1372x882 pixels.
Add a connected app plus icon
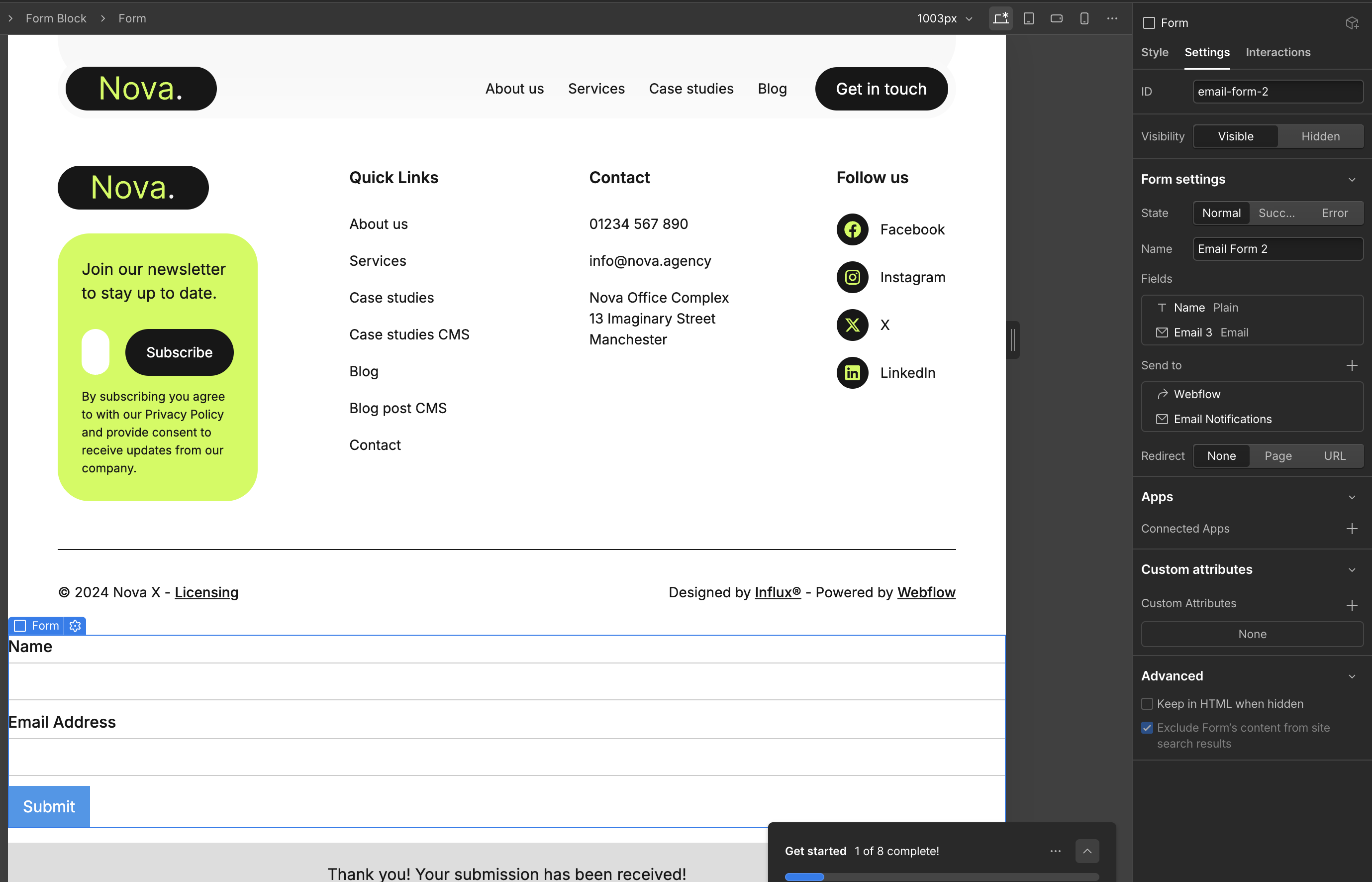pyautogui.click(x=1352, y=529)
